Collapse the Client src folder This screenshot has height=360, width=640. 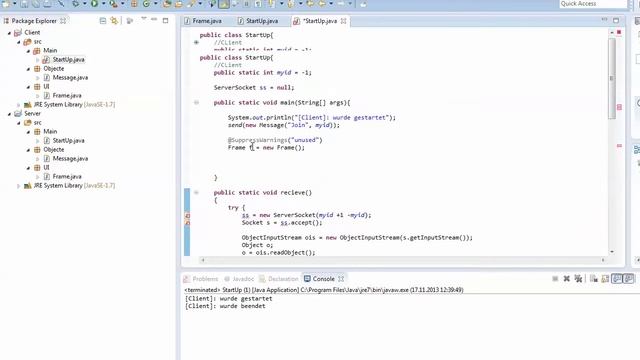pyautogui.click(x=19, y=42)
